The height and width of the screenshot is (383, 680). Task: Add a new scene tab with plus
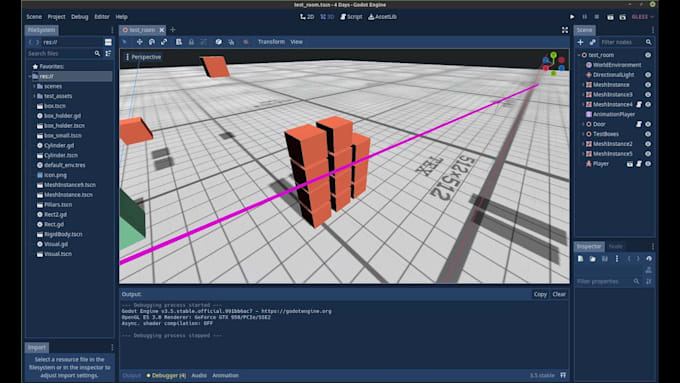[x=173, y=29]
